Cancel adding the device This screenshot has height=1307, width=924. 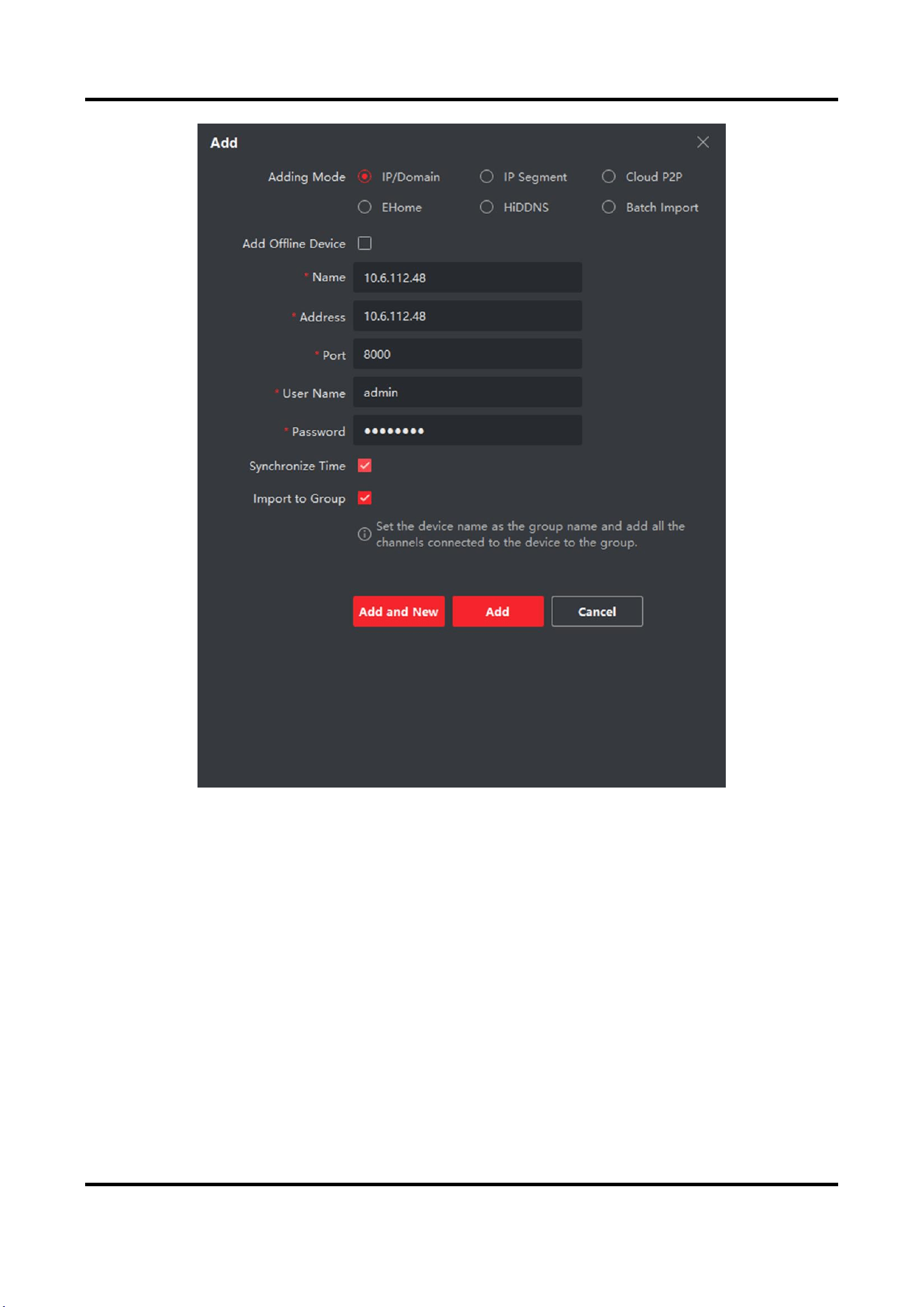597,612
